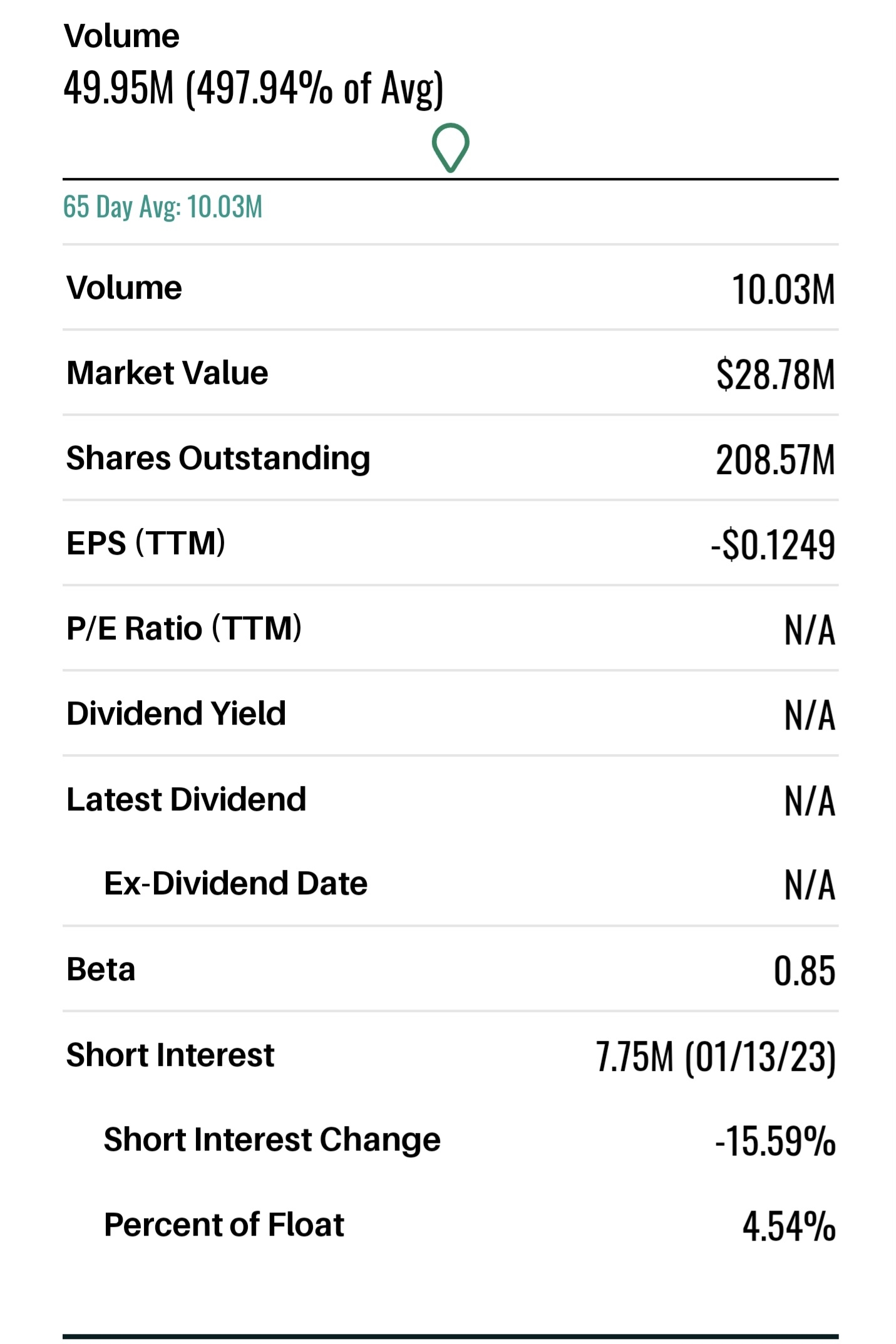The height and width of the screenshot is (1344, 896).
Task: Click the $28.78M market value amount
Action: pos(775,375)
